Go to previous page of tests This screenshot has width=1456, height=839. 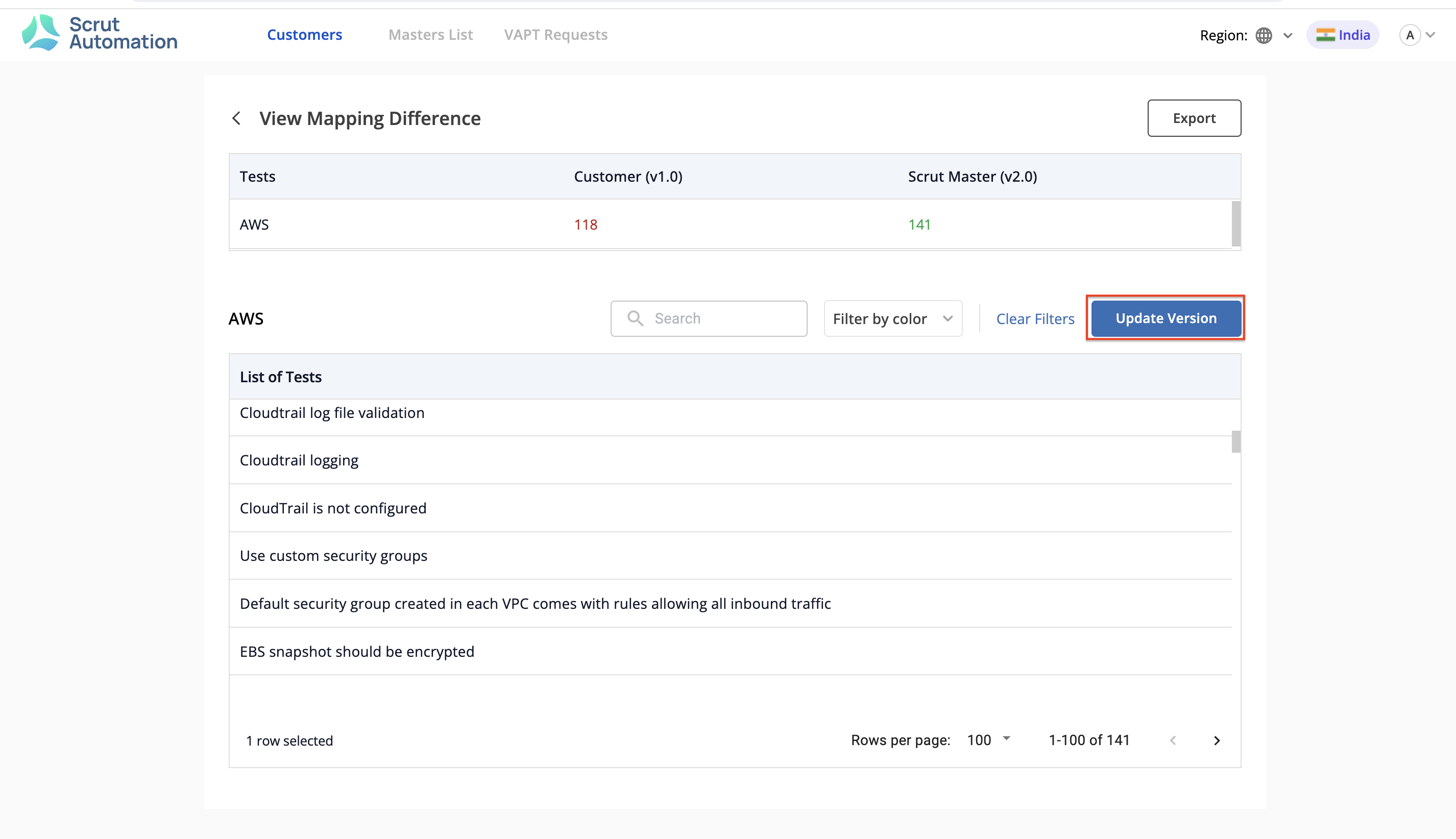coord(1173,741)
